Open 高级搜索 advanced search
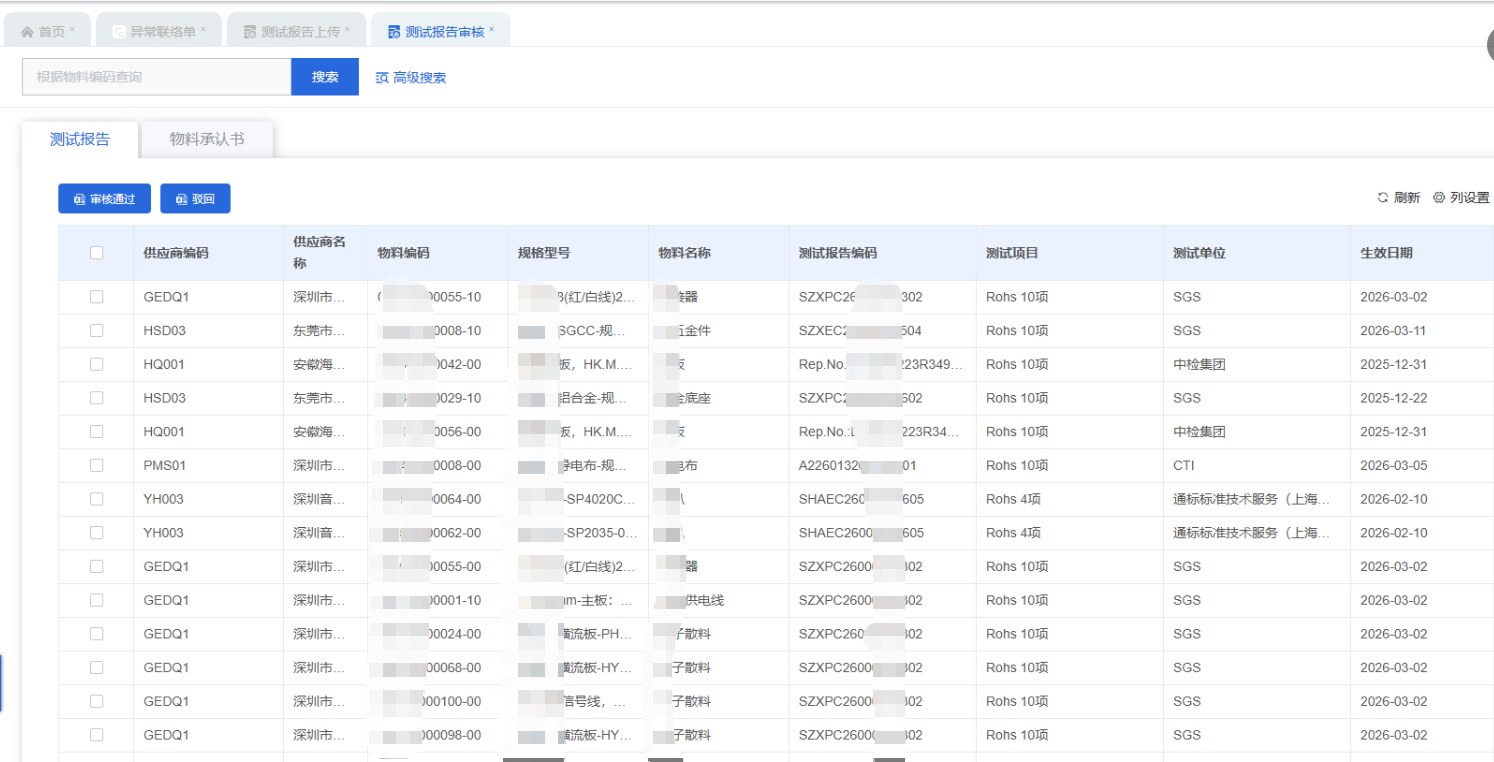The image size is (1494, 762). pos(411,78)
